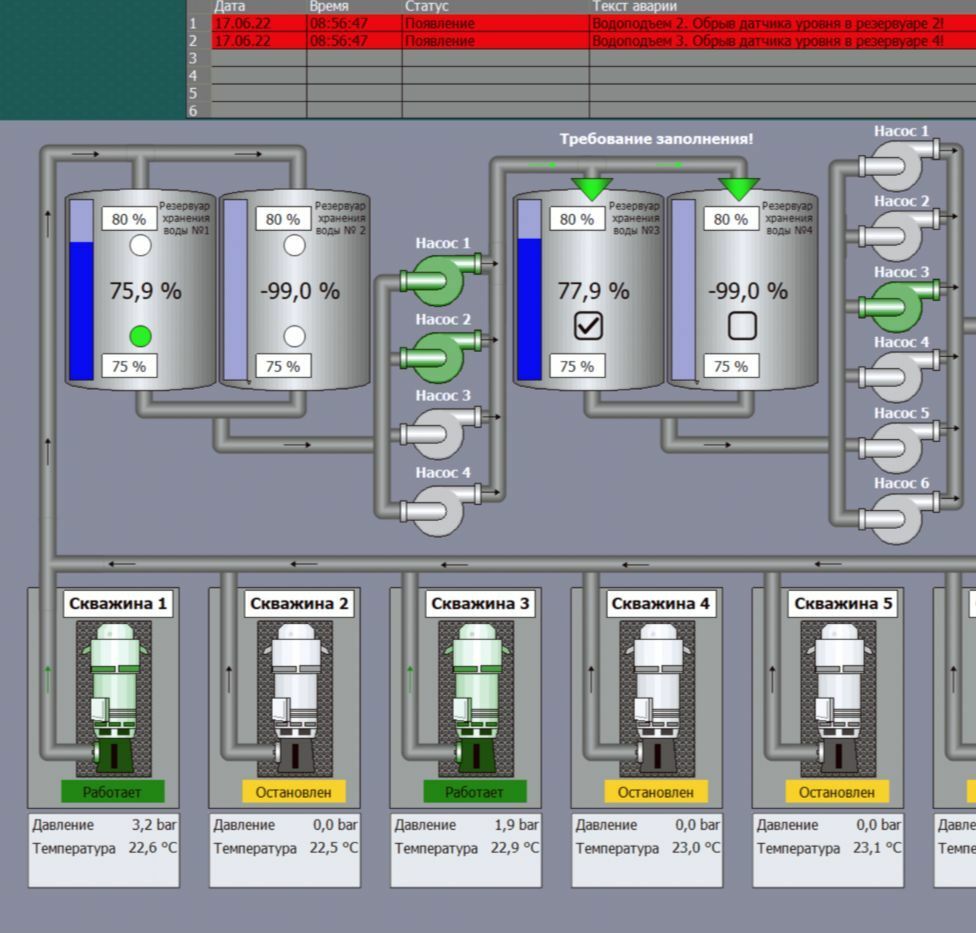976x933 pixels.
Task: Click green Работает status of Скважина 3
Action: (475, 792)
